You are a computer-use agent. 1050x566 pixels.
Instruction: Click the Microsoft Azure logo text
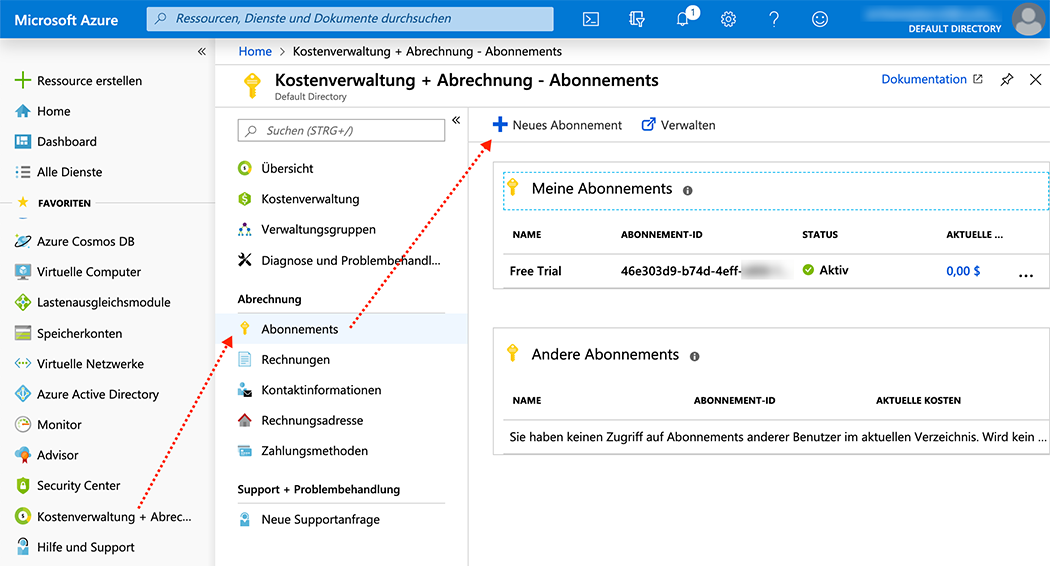click(x=66, y=20)
